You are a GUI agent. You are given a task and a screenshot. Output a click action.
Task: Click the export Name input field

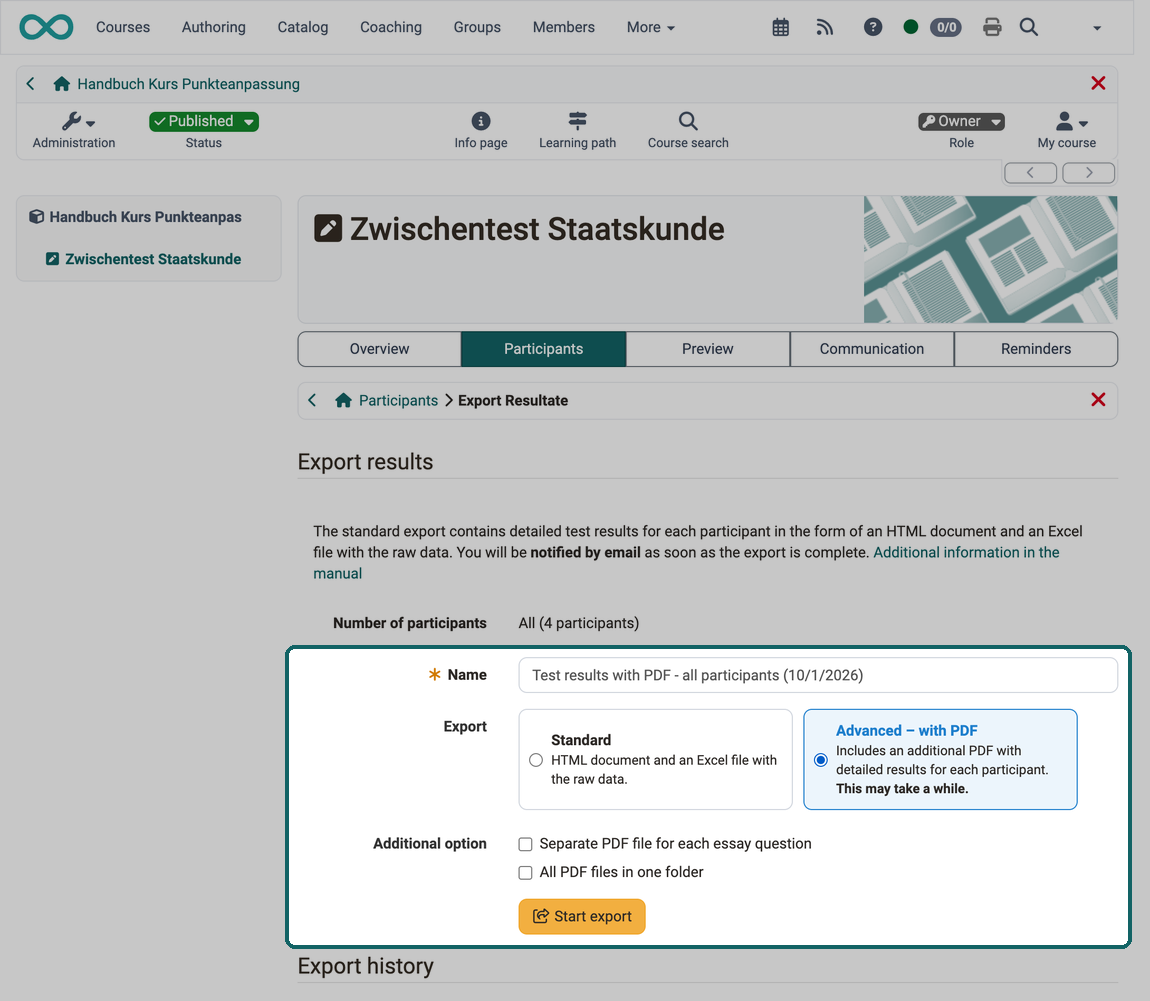point(818,675)
